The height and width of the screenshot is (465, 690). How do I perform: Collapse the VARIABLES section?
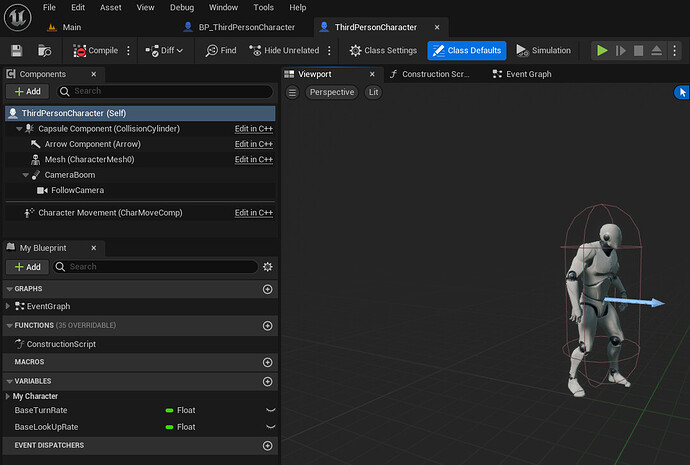(x=10, y=381)
